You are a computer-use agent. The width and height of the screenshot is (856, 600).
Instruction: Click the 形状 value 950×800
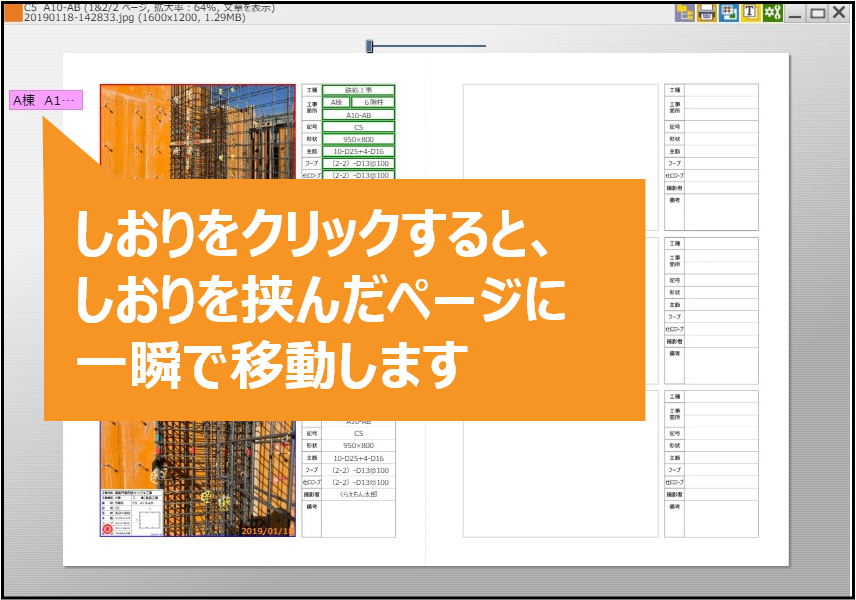point(358,141)
